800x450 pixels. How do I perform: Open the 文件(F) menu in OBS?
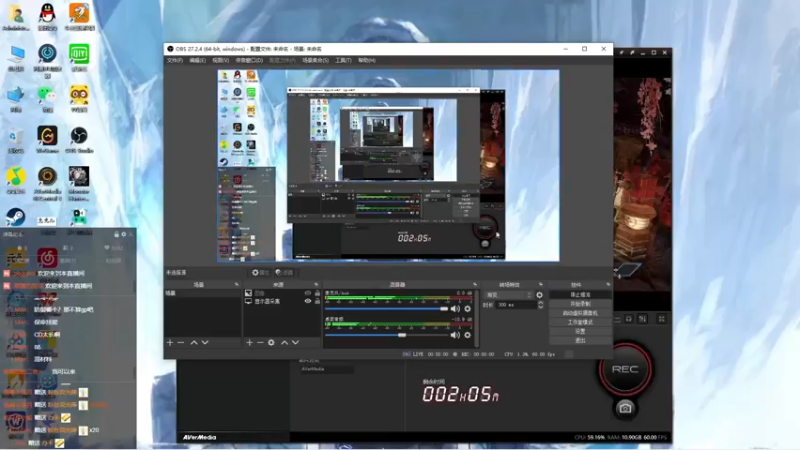tap(174, 60)
